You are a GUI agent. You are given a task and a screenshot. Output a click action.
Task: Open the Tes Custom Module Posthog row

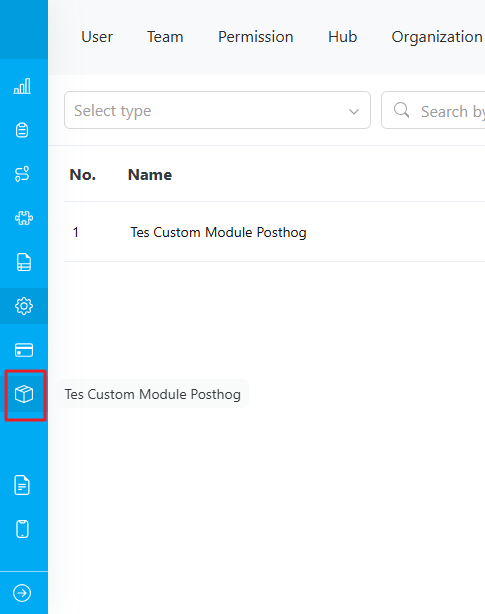274,232
